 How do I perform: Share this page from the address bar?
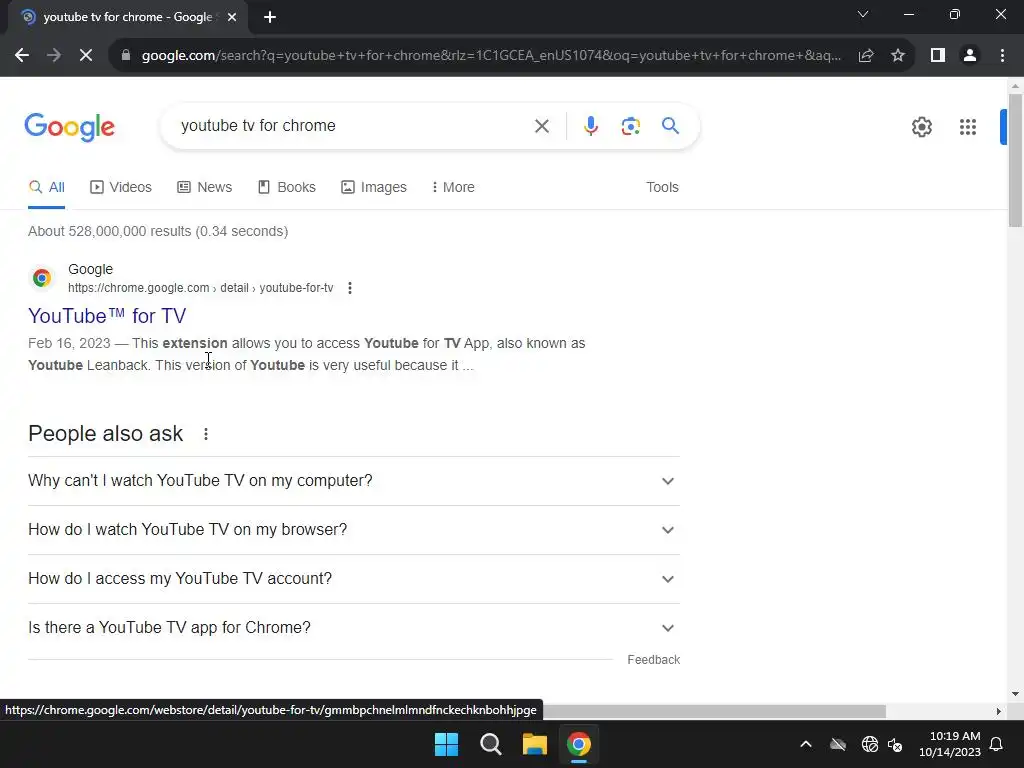click(866, 56)
